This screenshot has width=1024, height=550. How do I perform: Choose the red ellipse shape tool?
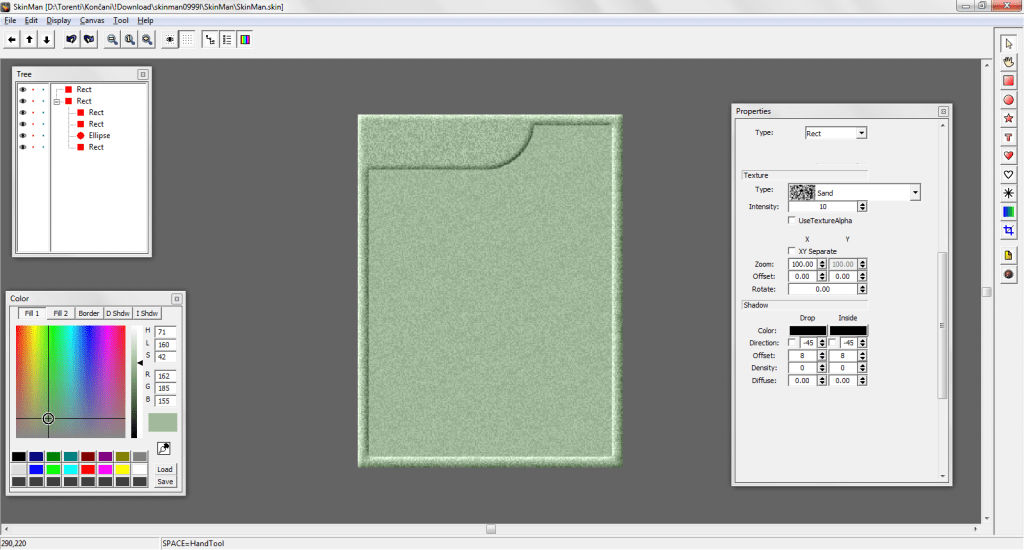point(1009,99)
